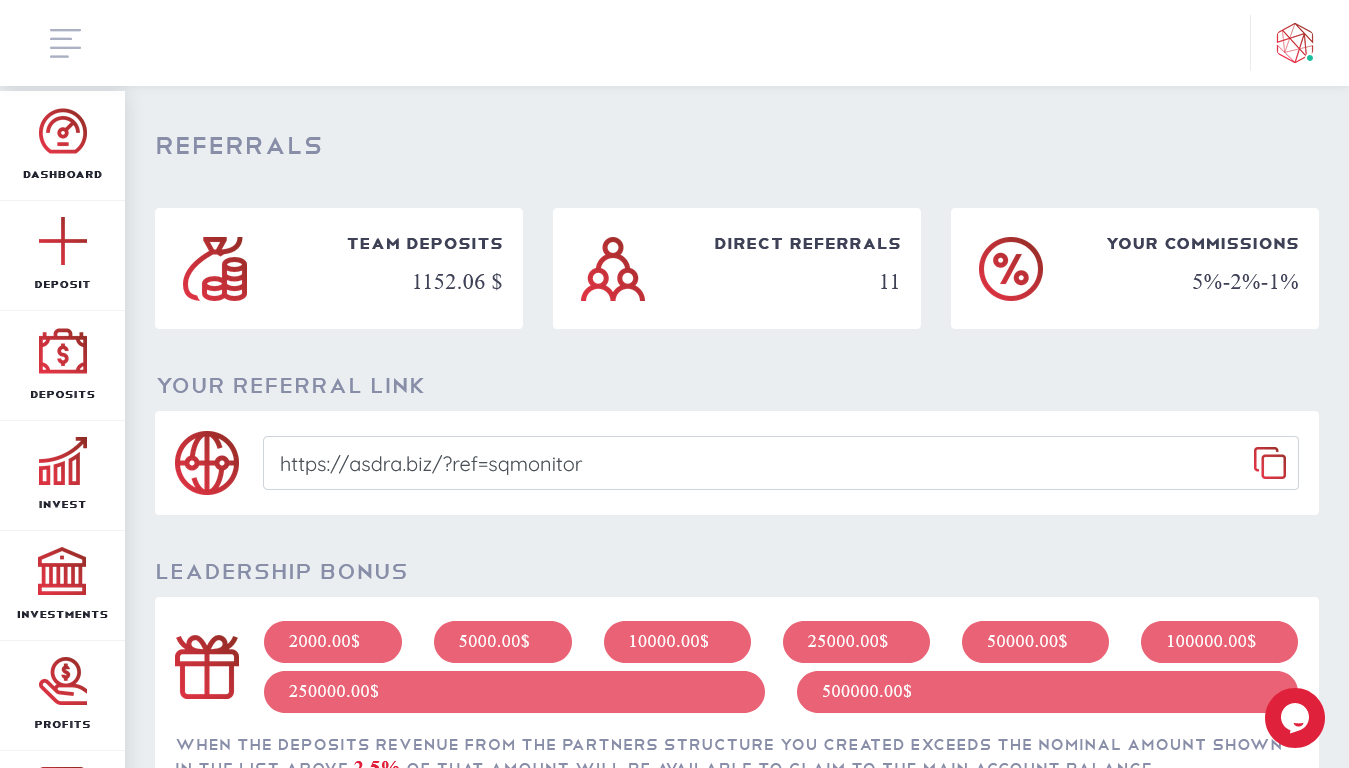
Task: Choose the 10000.00$ bonus level
Action: (x=677, y=642)
